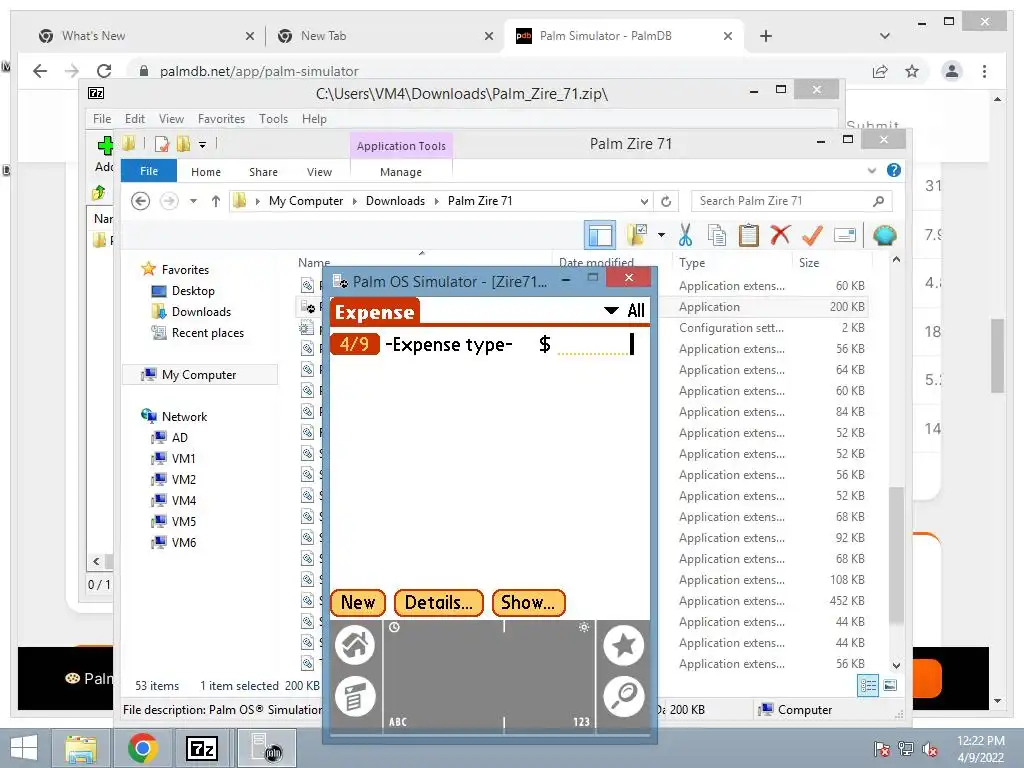Screen dimensions: 1024x768
Task: Click the Rename icon in Explorer toolbar
Action: tap(844, 235)
